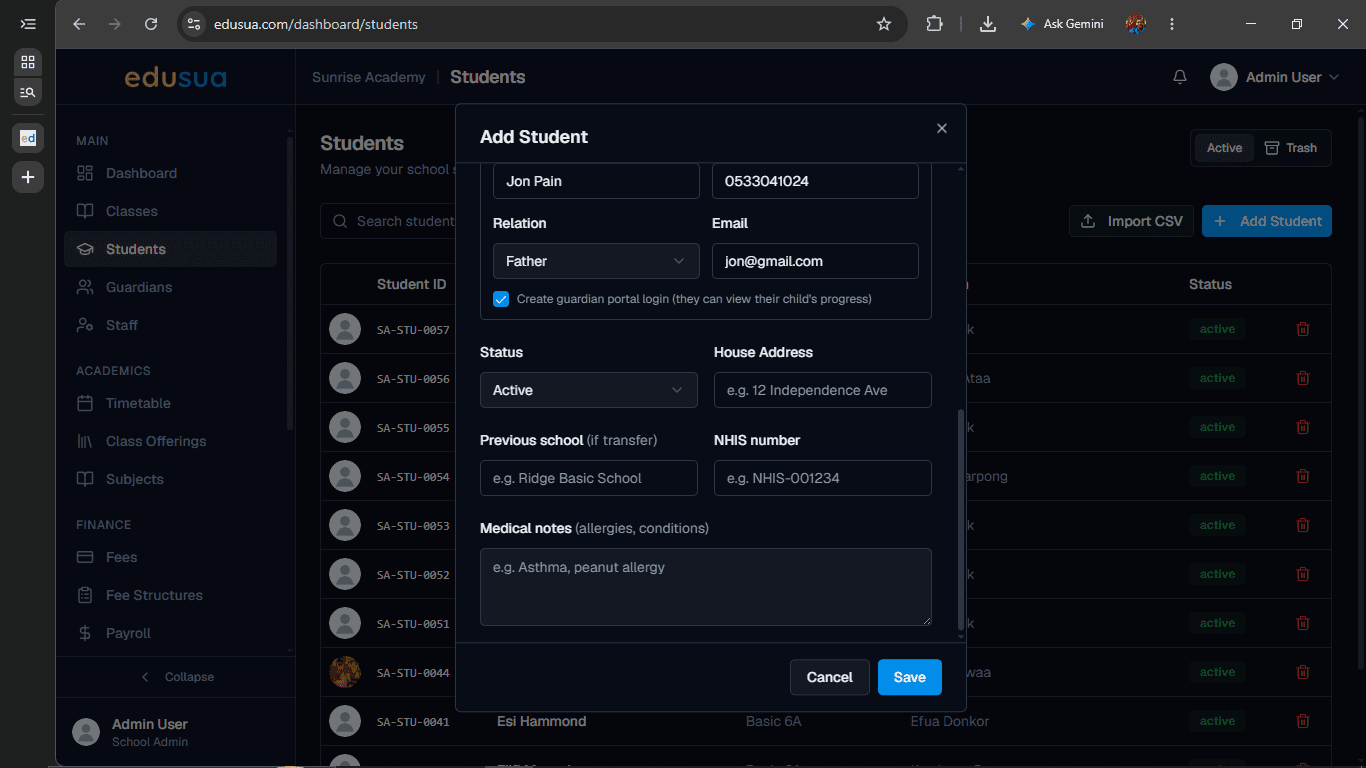The width and height of the screenshot is (1366, 768).
Task: Open Timetable in the sidebar
Action: pyautogui.click(x=170, y=403)
